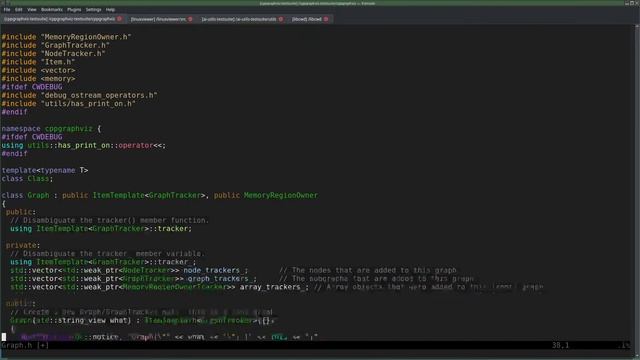The width and height of the screenshot is (640, 360).
Task: Click the '#include "utils/has_print_on.h"' line
Action: pos(69,104)
